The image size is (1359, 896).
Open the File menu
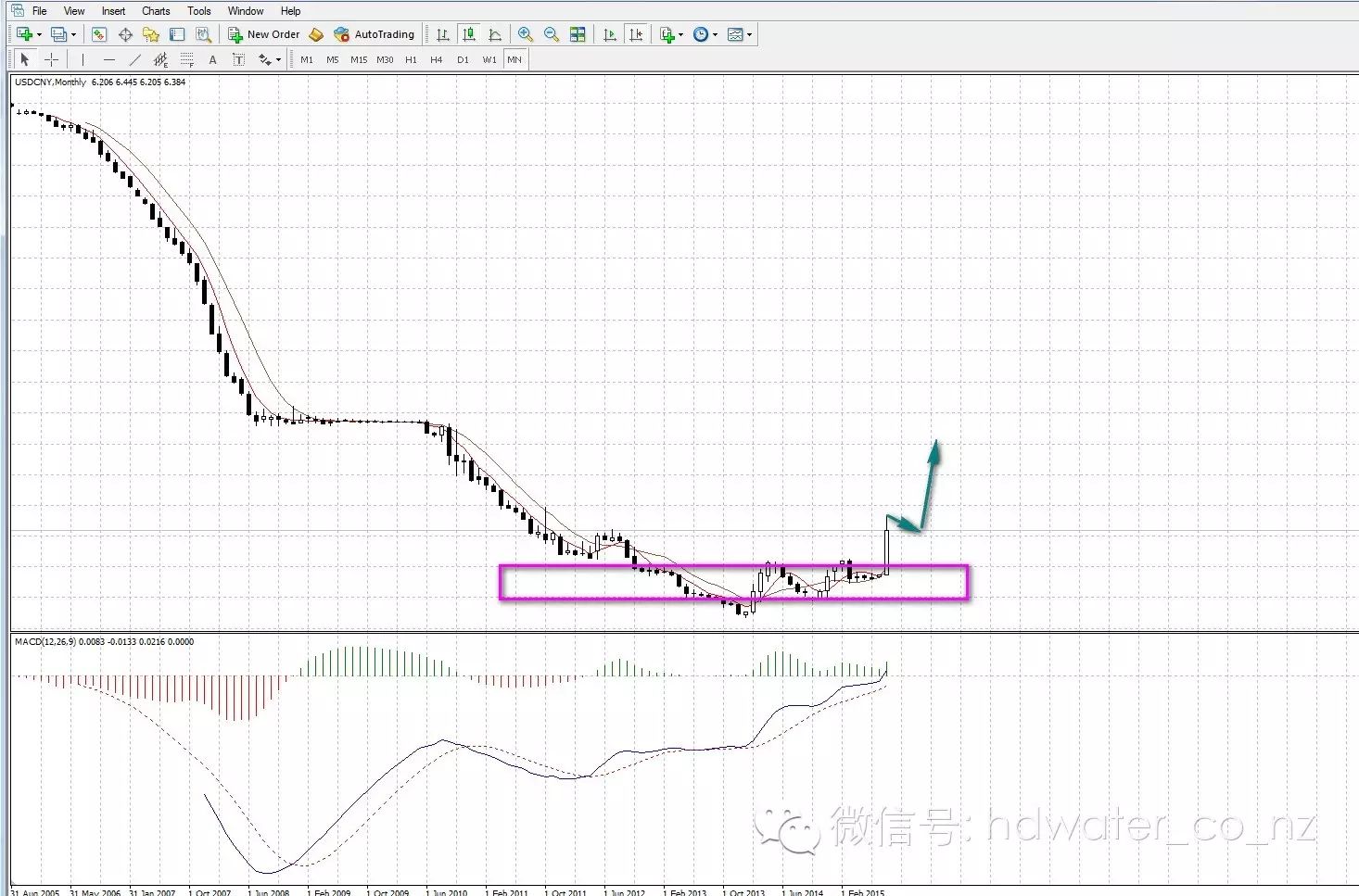click(40, 11)
